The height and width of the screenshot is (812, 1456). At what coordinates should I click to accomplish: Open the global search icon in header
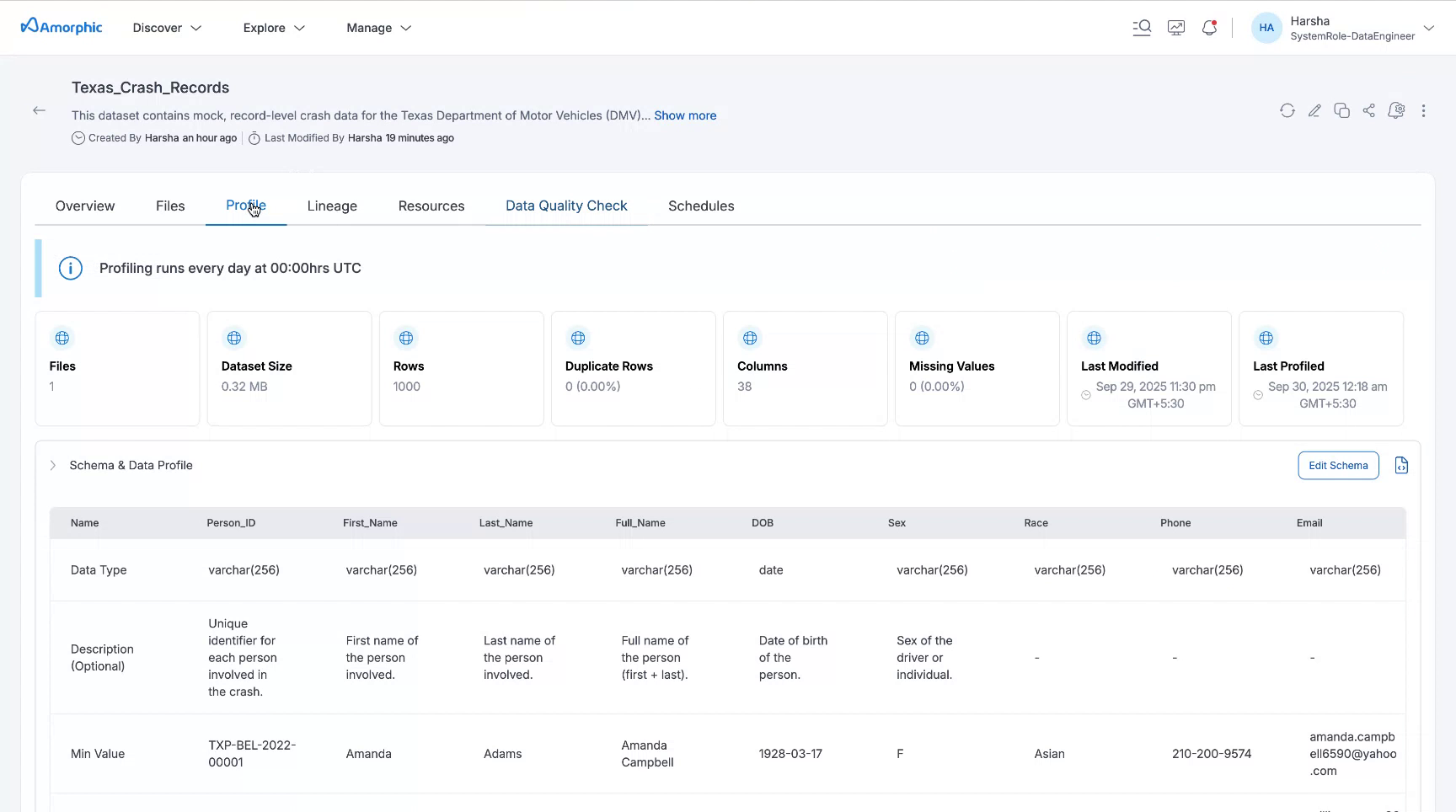pos(1142,28)
